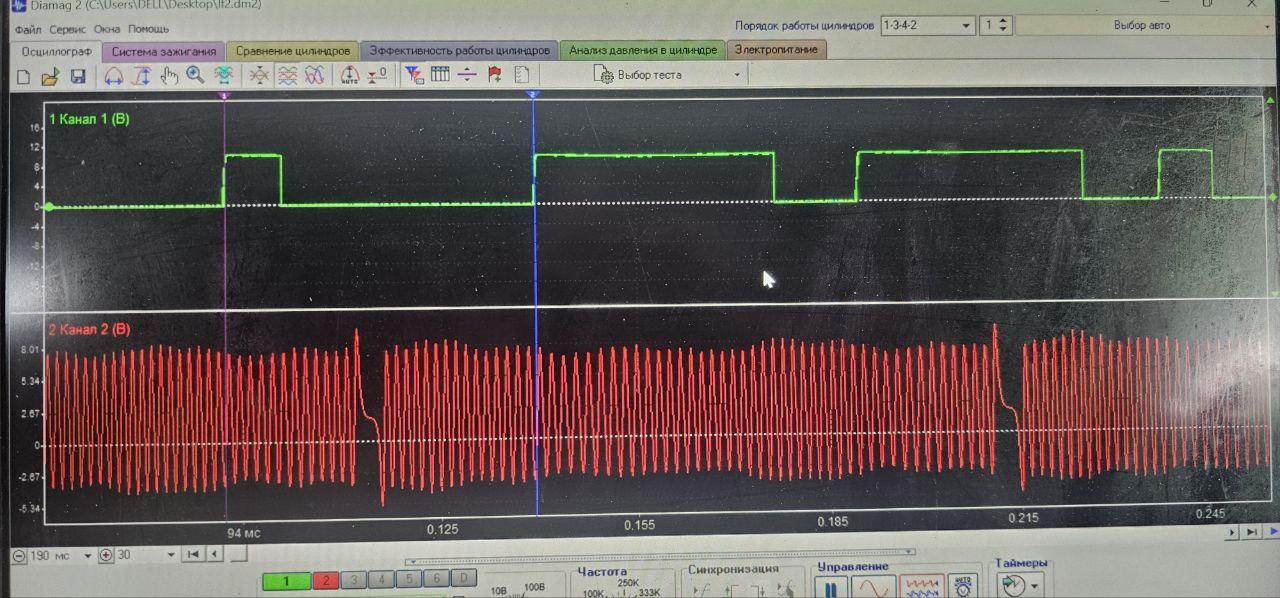Select the hand pan tool
Screen dimensions: 1280x598
point(169,75)
